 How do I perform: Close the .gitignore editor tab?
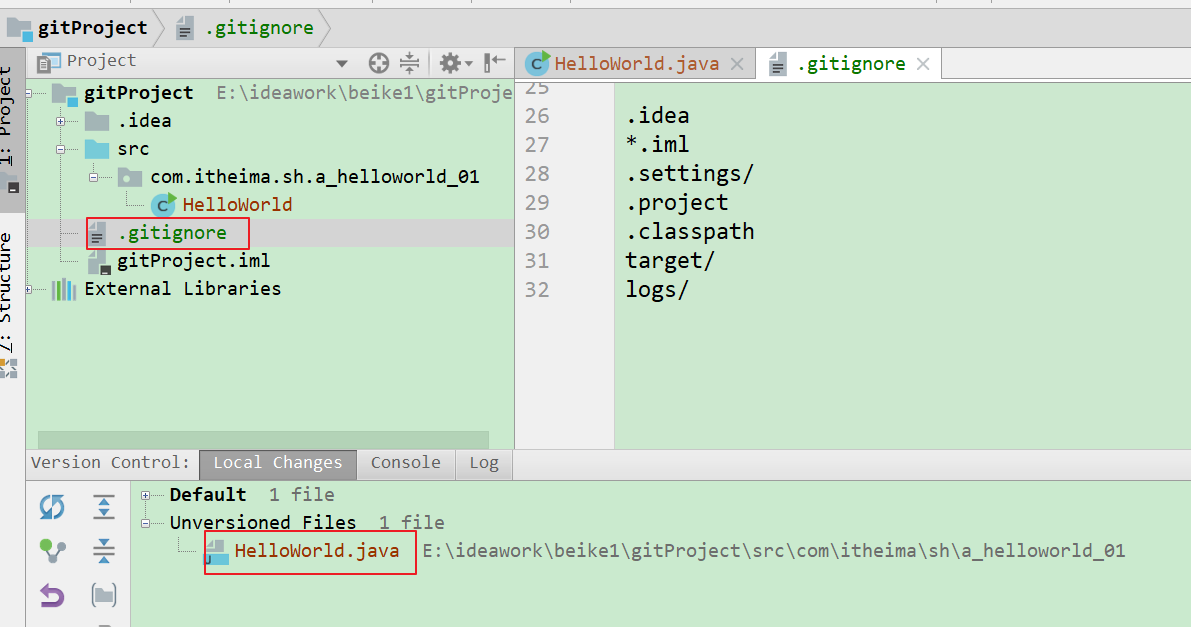(x=923, y=64)
